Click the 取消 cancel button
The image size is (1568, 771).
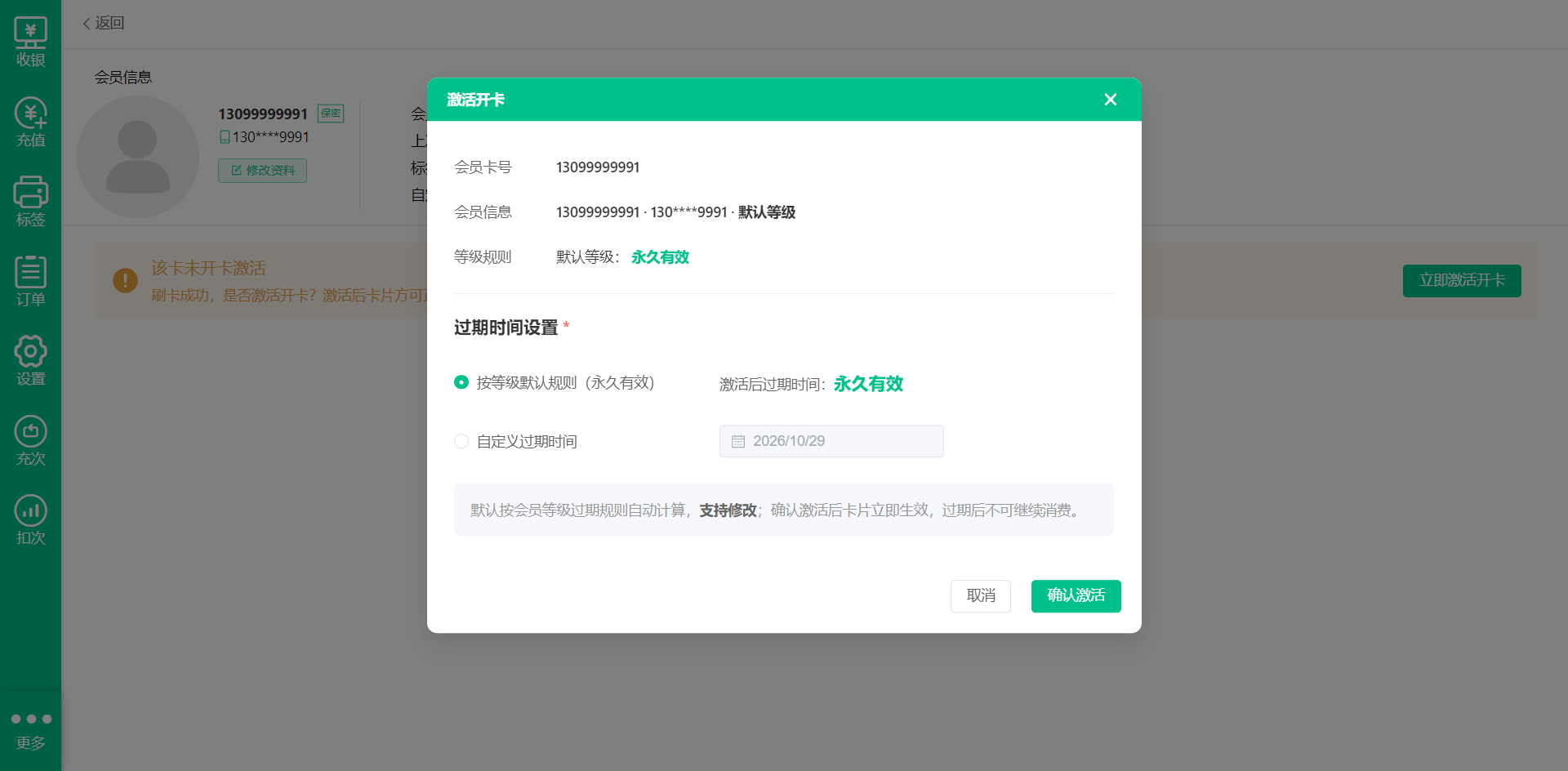click(981, 596)
